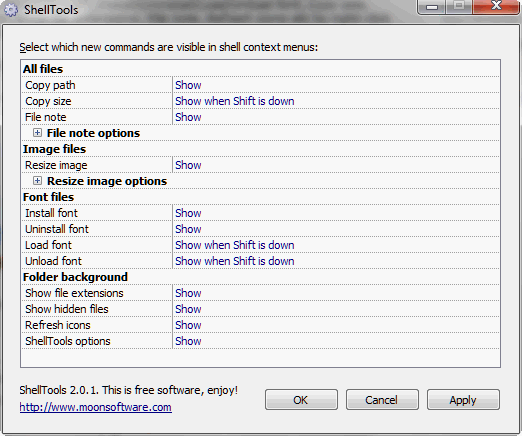This screenshot has height=436, width=522.
Task: Click the Cancel button
Action: pyautogui.click(x=382, y=400)
